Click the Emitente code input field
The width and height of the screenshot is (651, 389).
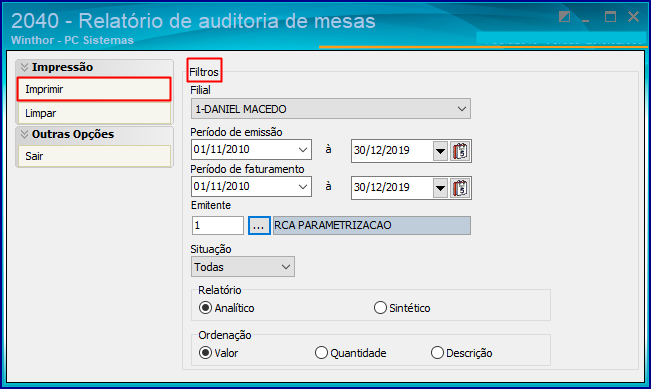(218, 225)
